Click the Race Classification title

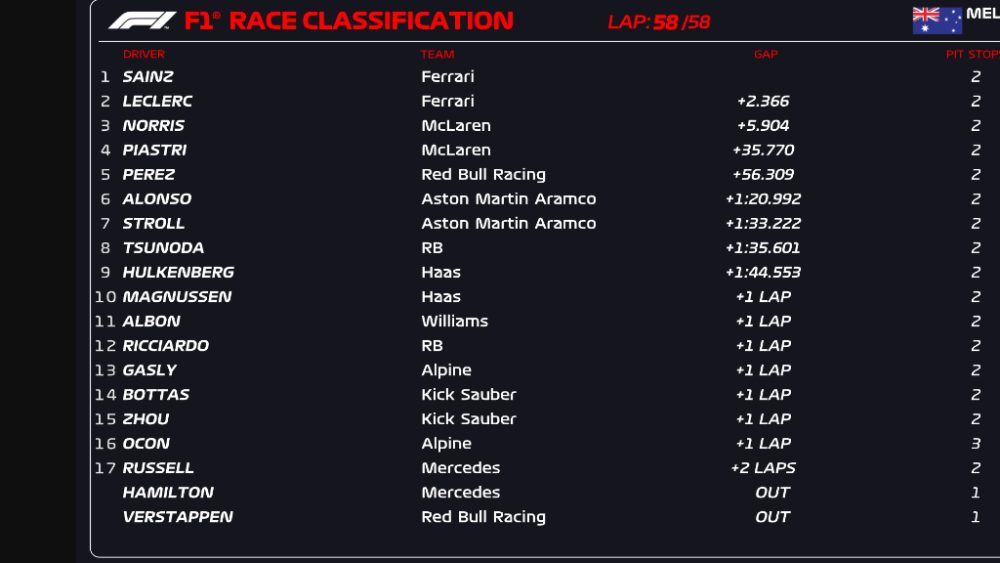click(x=371, y=20)
